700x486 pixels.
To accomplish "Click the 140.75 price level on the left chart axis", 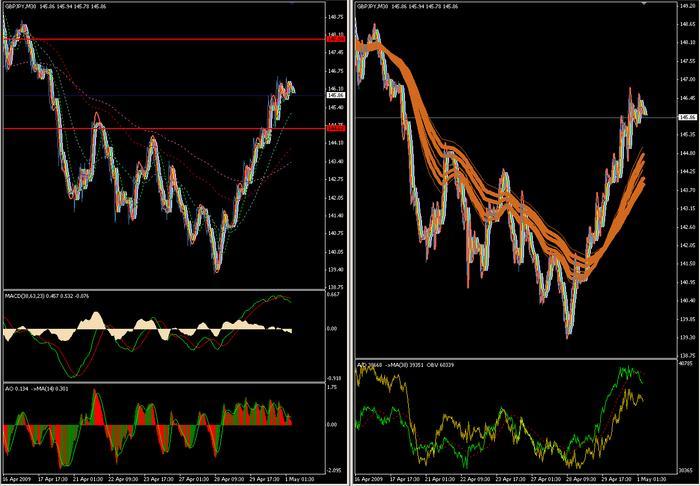I will [335, 233].
